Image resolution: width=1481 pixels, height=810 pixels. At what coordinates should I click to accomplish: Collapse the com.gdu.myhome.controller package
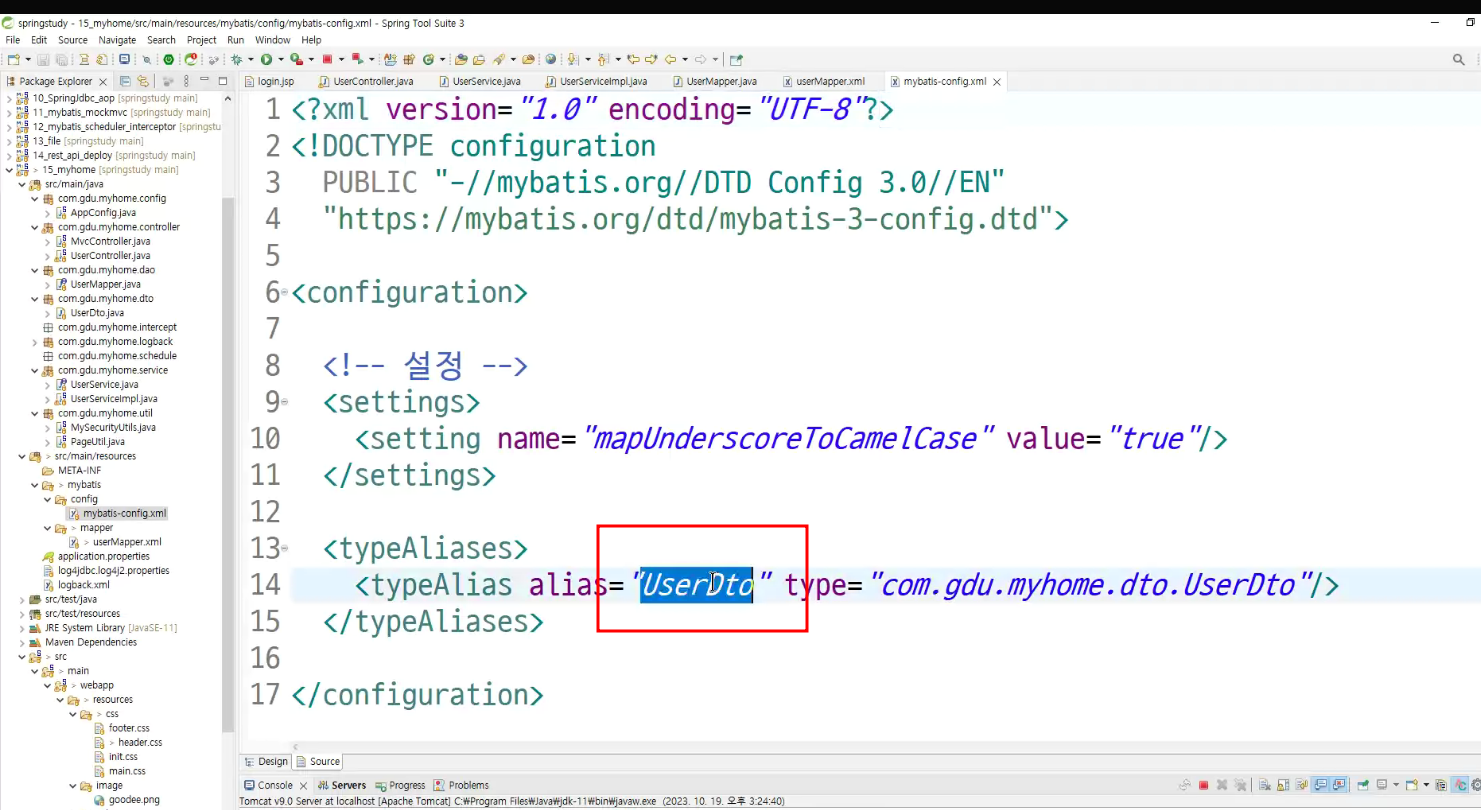(35, 227)
